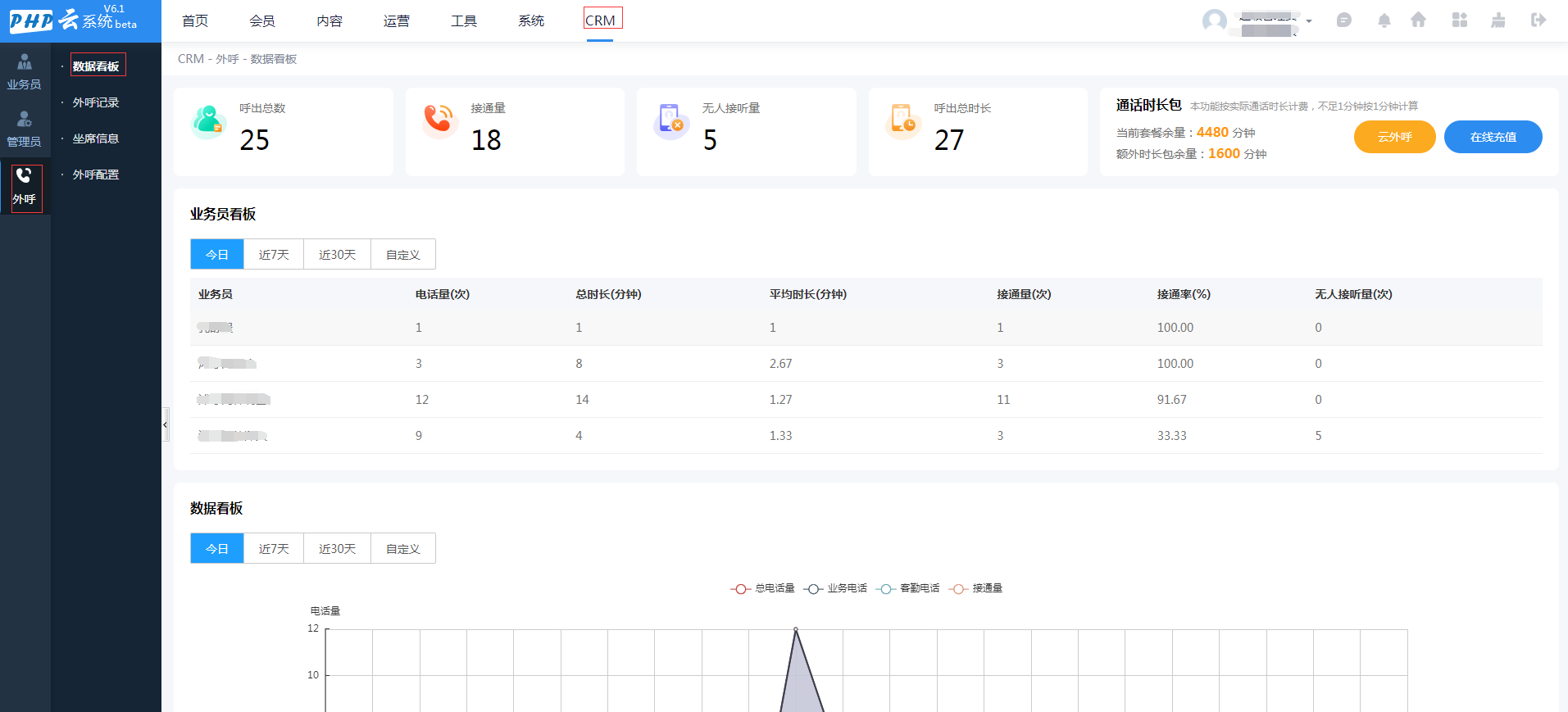Toggle 业务电话 legend series

[835, 588]
